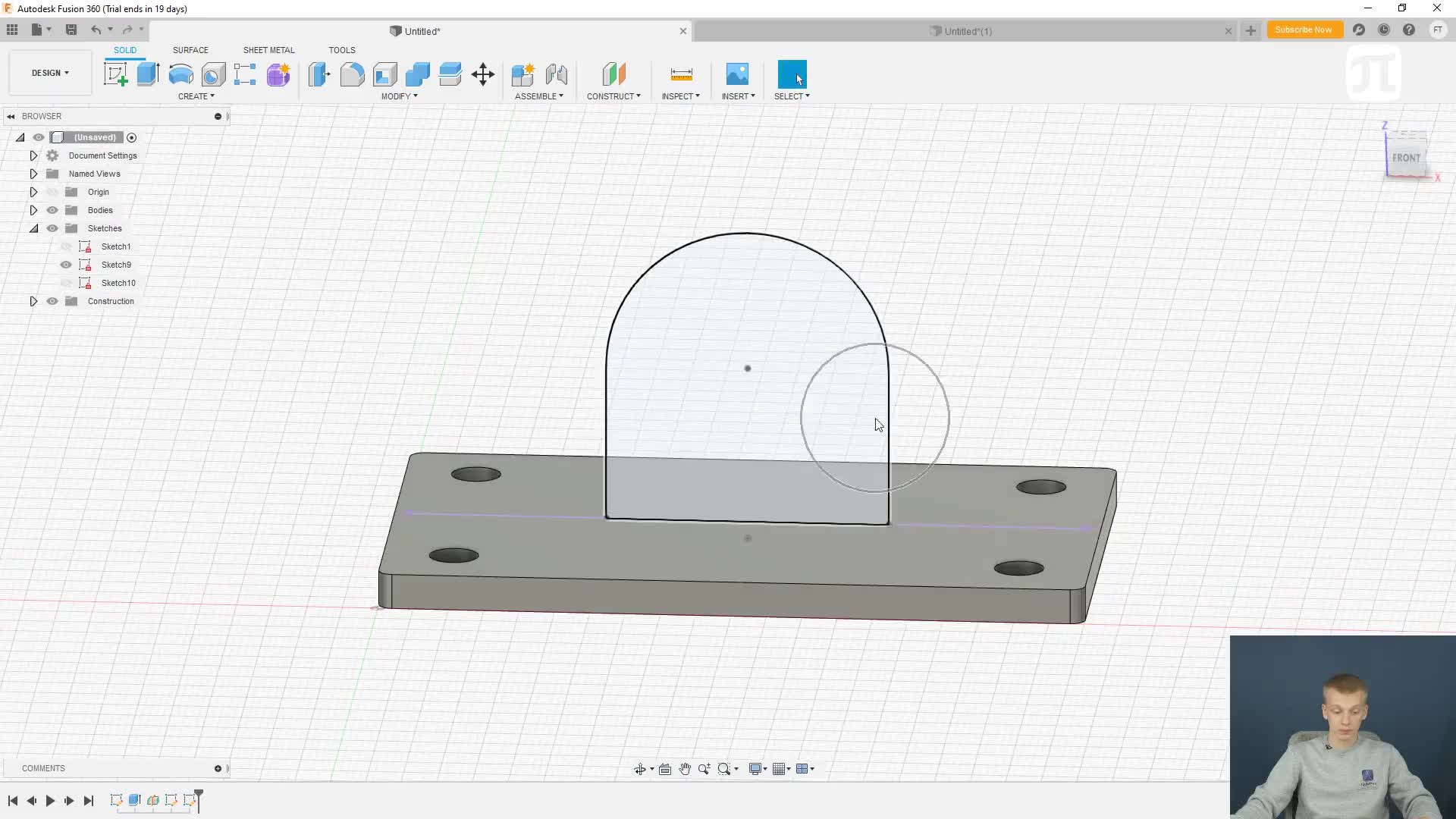The image size is (1456, 819).
Task: Select the Measure tool
Action: 681,74
